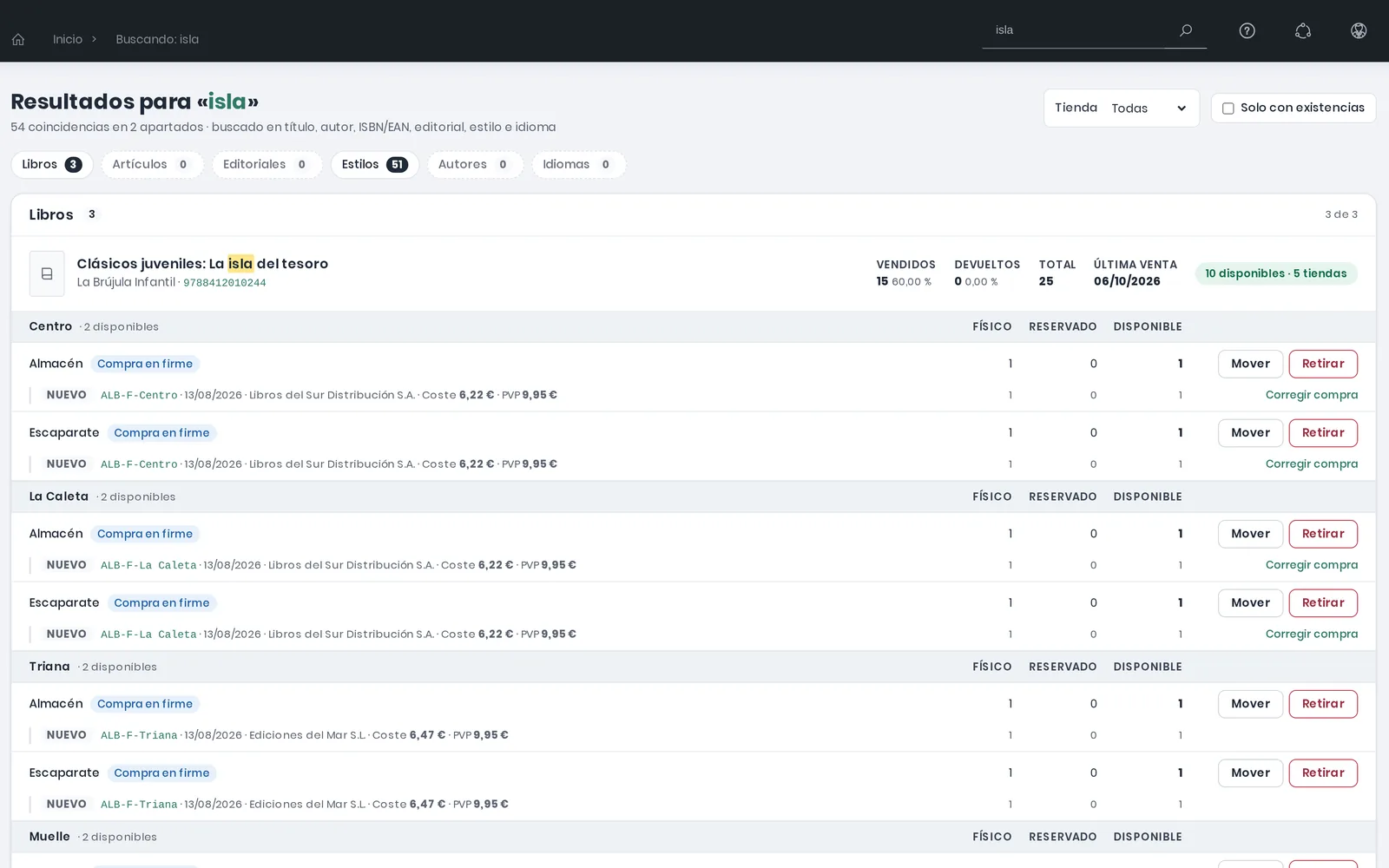Click ISBN 9788412010244
This screenshot has width=1389, height=868.
(x=225, y=283)
